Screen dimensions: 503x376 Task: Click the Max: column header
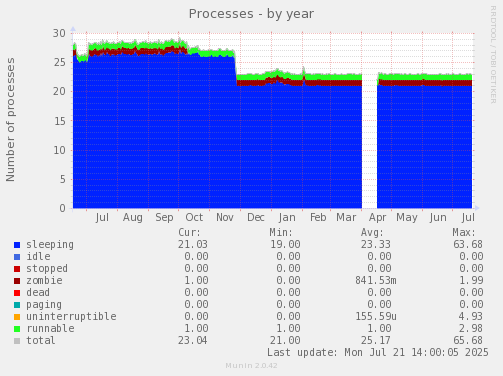464,232
